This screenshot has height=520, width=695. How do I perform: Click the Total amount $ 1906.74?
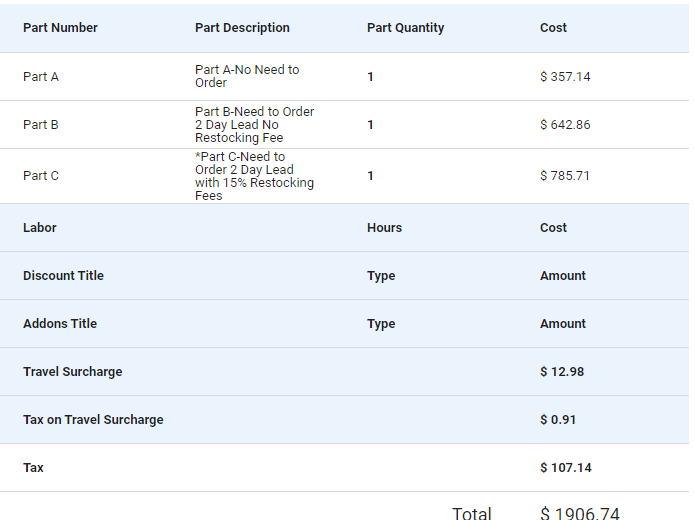coord(580,513)
